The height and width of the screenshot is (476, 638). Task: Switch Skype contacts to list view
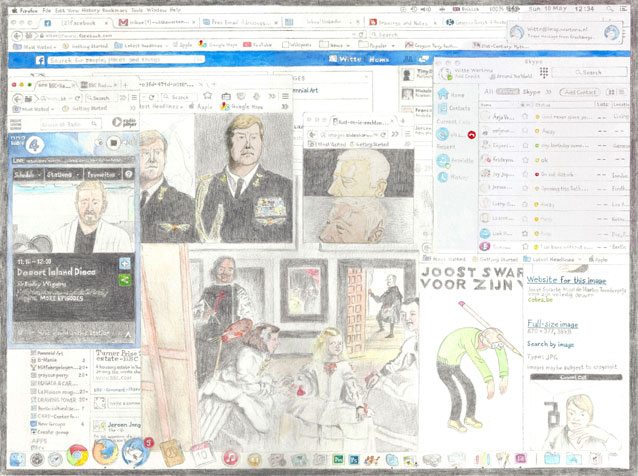(621, 92)
